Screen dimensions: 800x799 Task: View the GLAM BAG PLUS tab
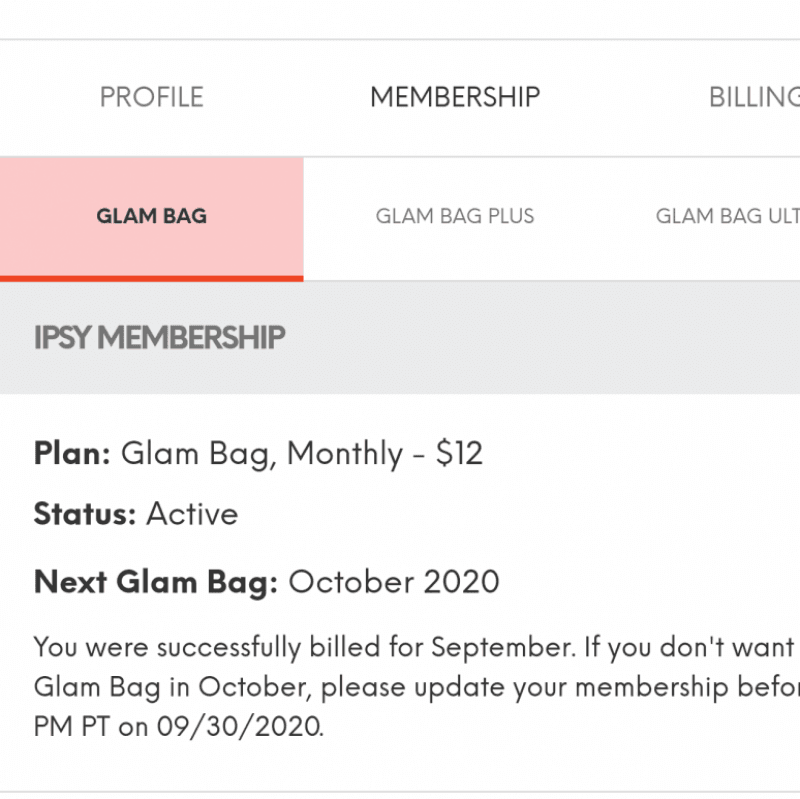point(455,215)
